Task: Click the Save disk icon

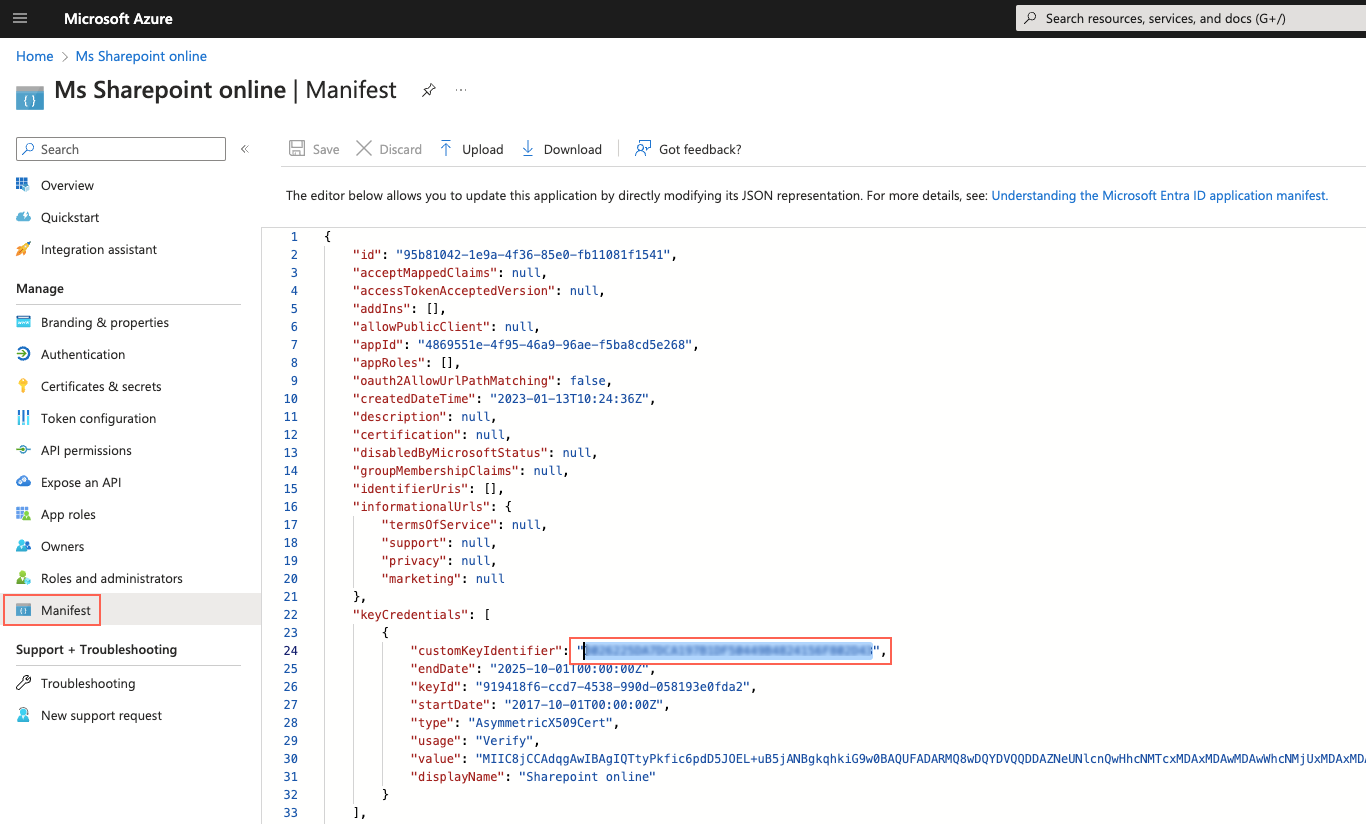Action: 297,149
